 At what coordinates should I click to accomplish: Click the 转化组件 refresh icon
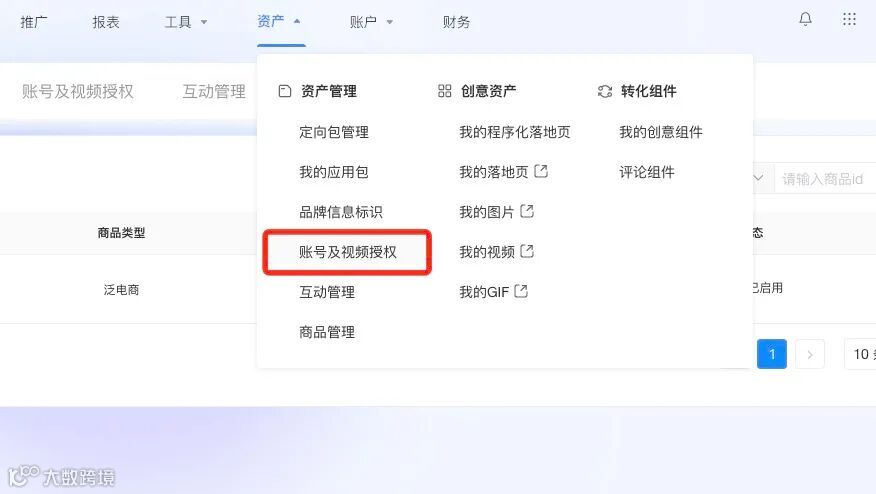coord(605,91)
